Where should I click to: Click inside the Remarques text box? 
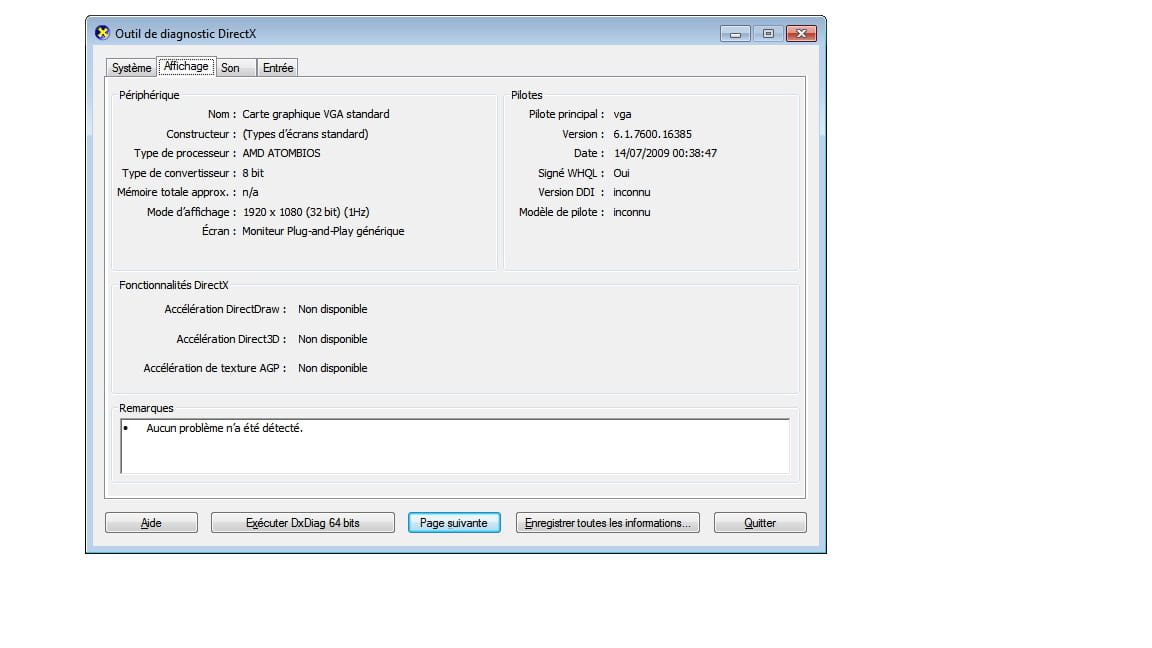tap(456, 446)
